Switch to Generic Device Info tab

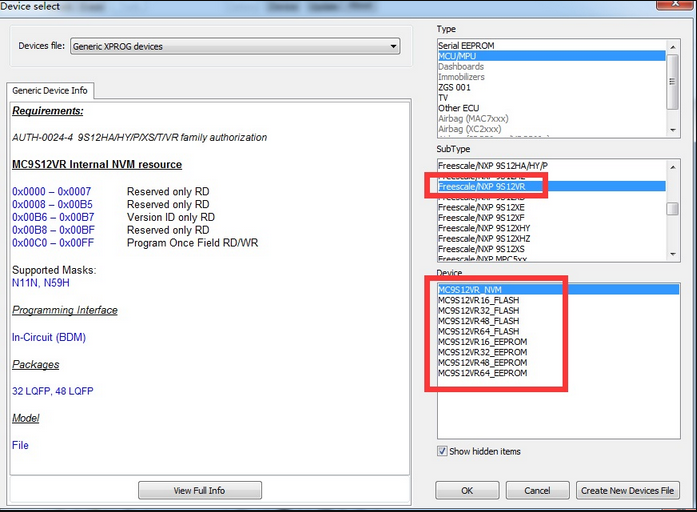pos(50,91)
